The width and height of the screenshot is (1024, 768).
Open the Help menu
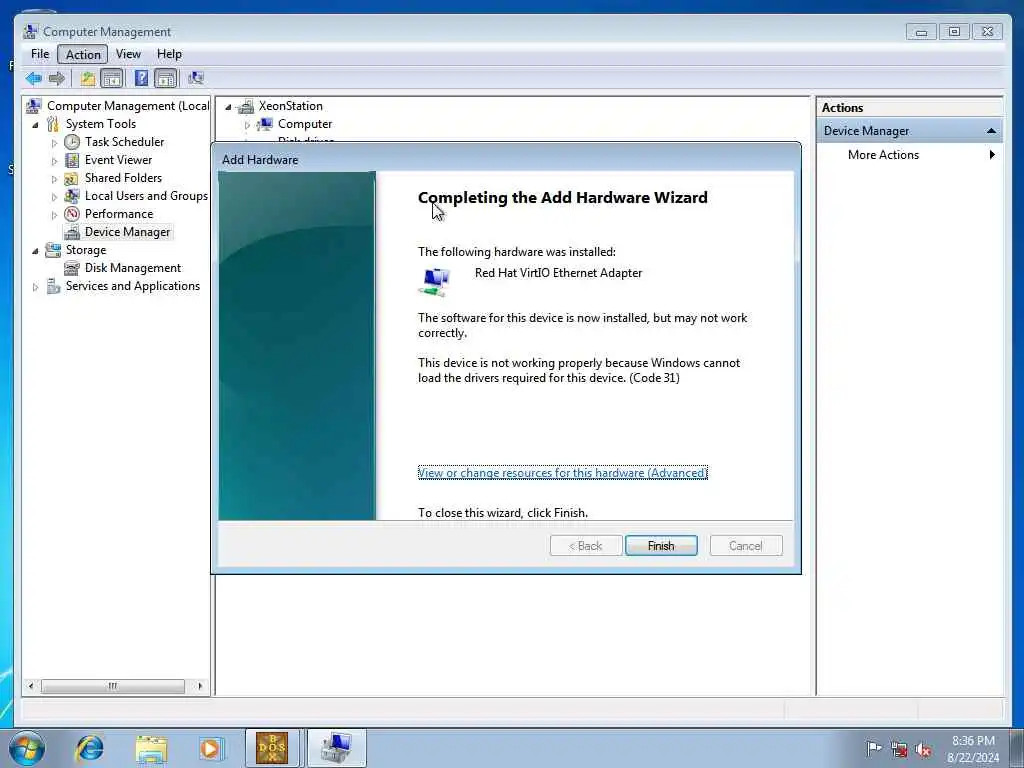(x=169, y=54)
